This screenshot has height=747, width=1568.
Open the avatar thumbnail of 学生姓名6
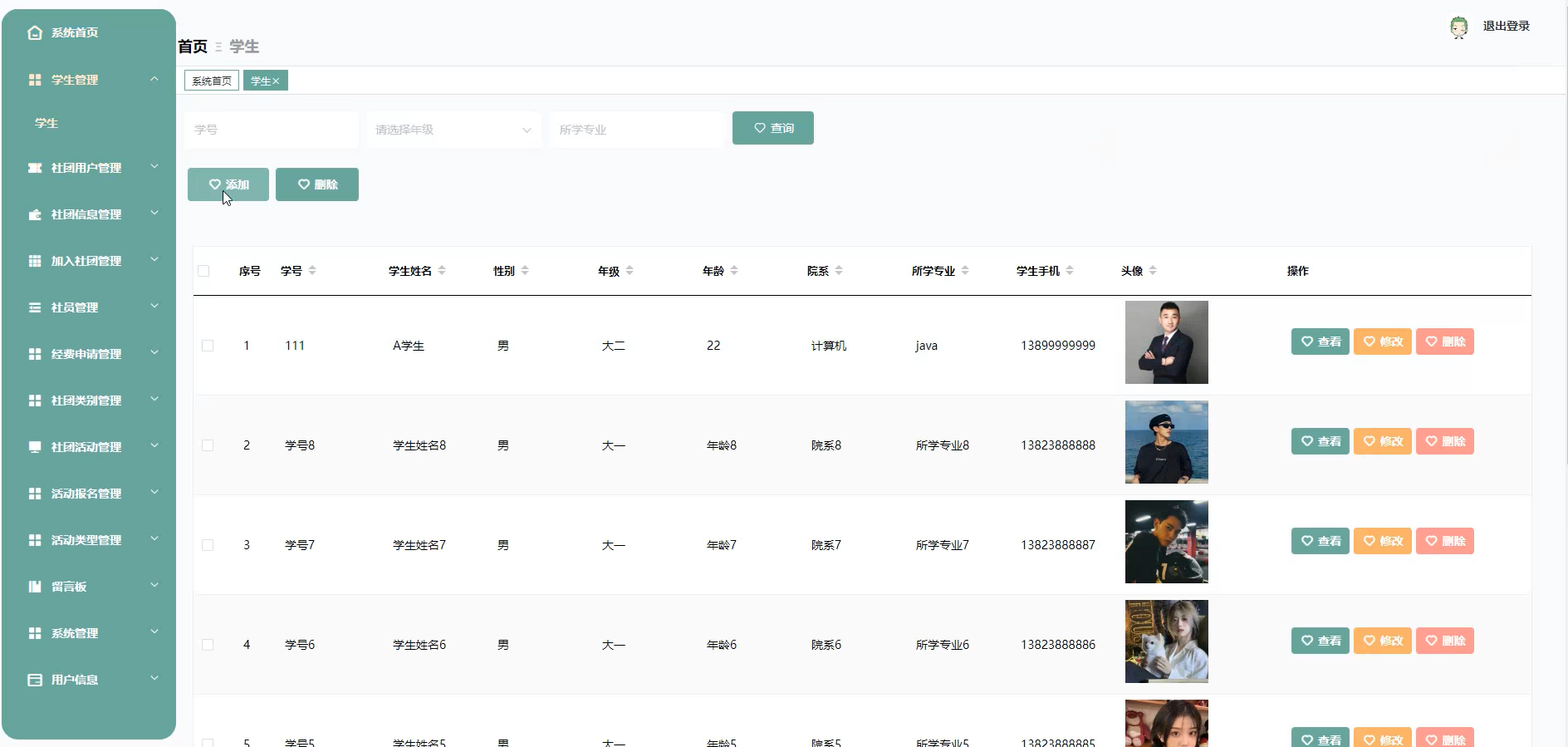1167,641
